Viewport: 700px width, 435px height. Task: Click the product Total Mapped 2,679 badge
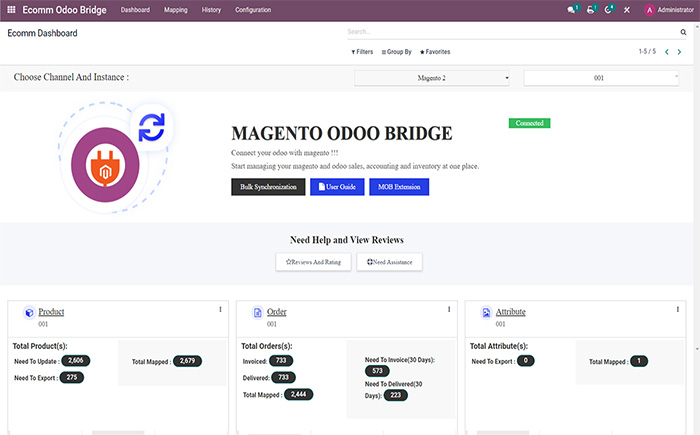(x=188, y=361)
